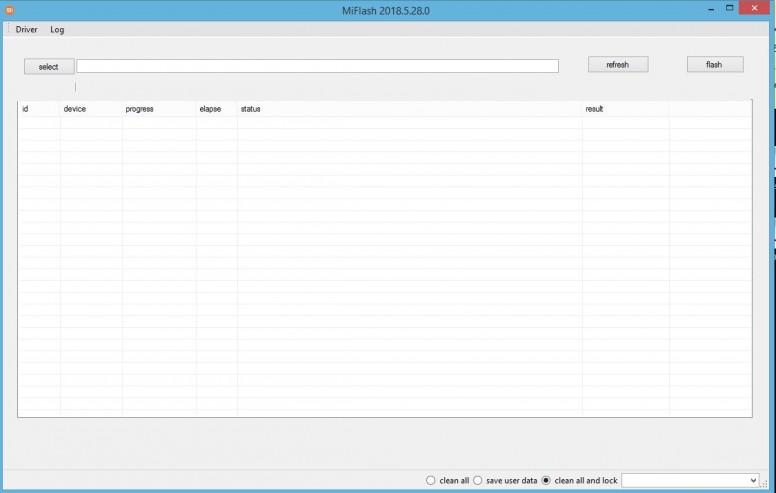Click the result column header
776x493 pixels.
tap(594, 109)
